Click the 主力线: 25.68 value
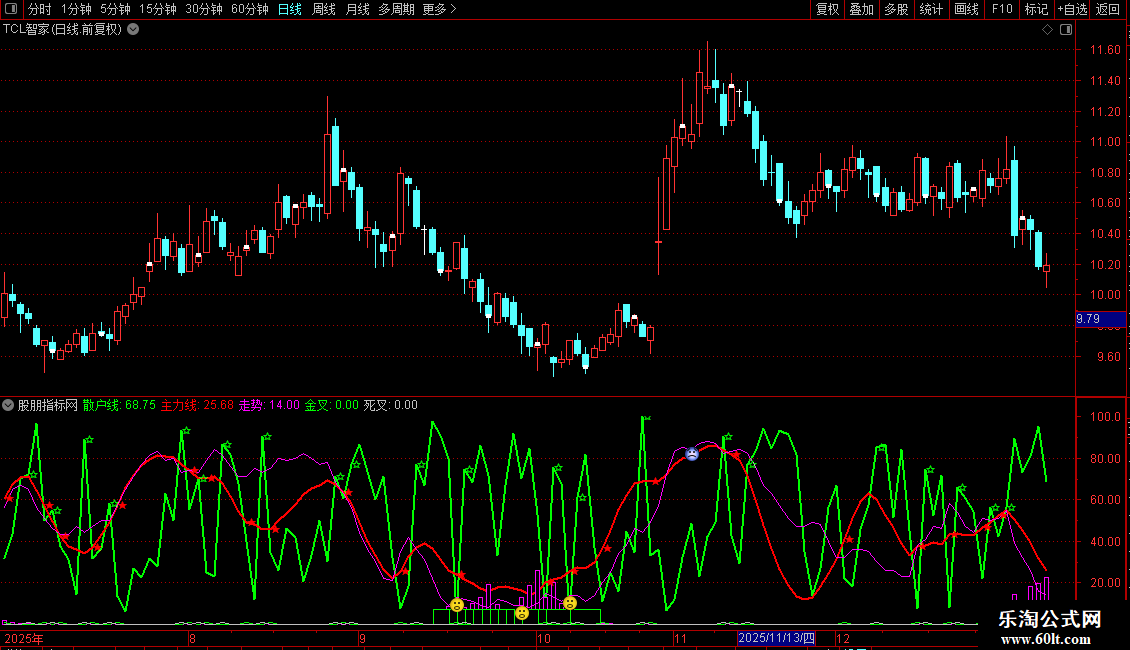 click(197, 405)
